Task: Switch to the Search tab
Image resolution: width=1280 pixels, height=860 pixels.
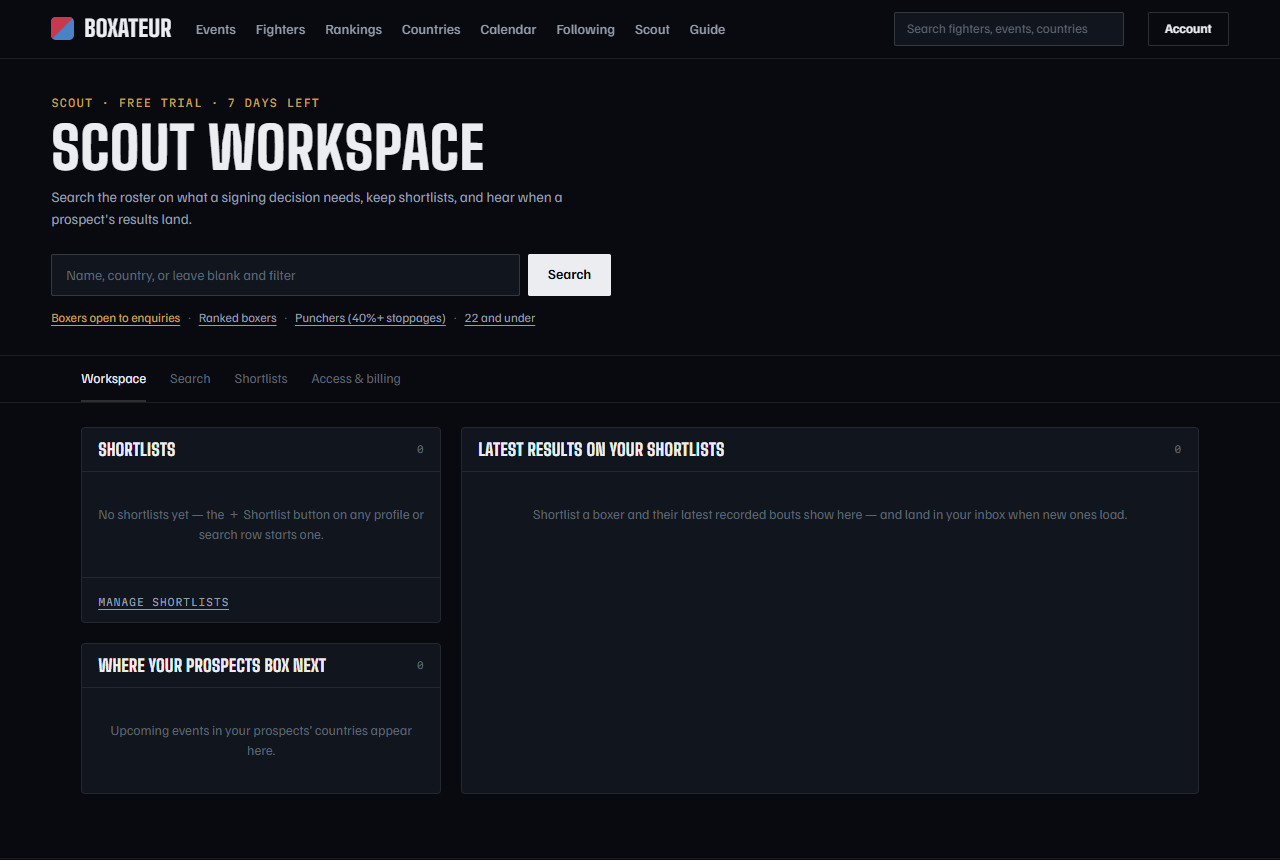Action: tap(190, 379)
